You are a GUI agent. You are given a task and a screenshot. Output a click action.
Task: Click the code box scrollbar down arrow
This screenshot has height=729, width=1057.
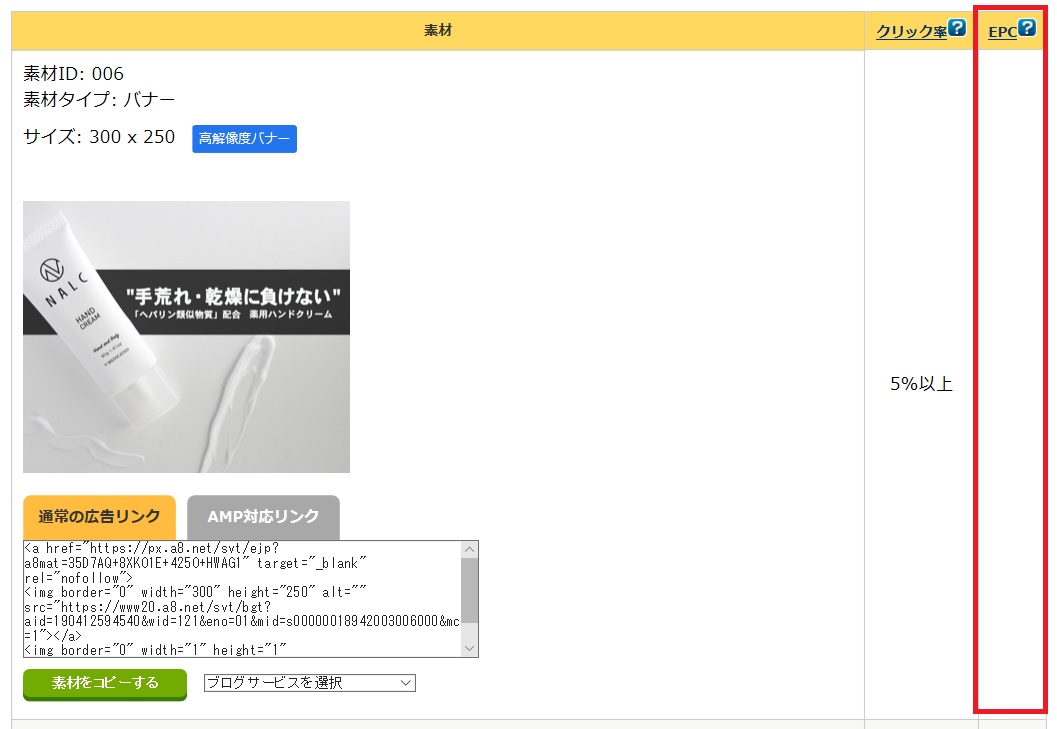(x=469, y=649)
